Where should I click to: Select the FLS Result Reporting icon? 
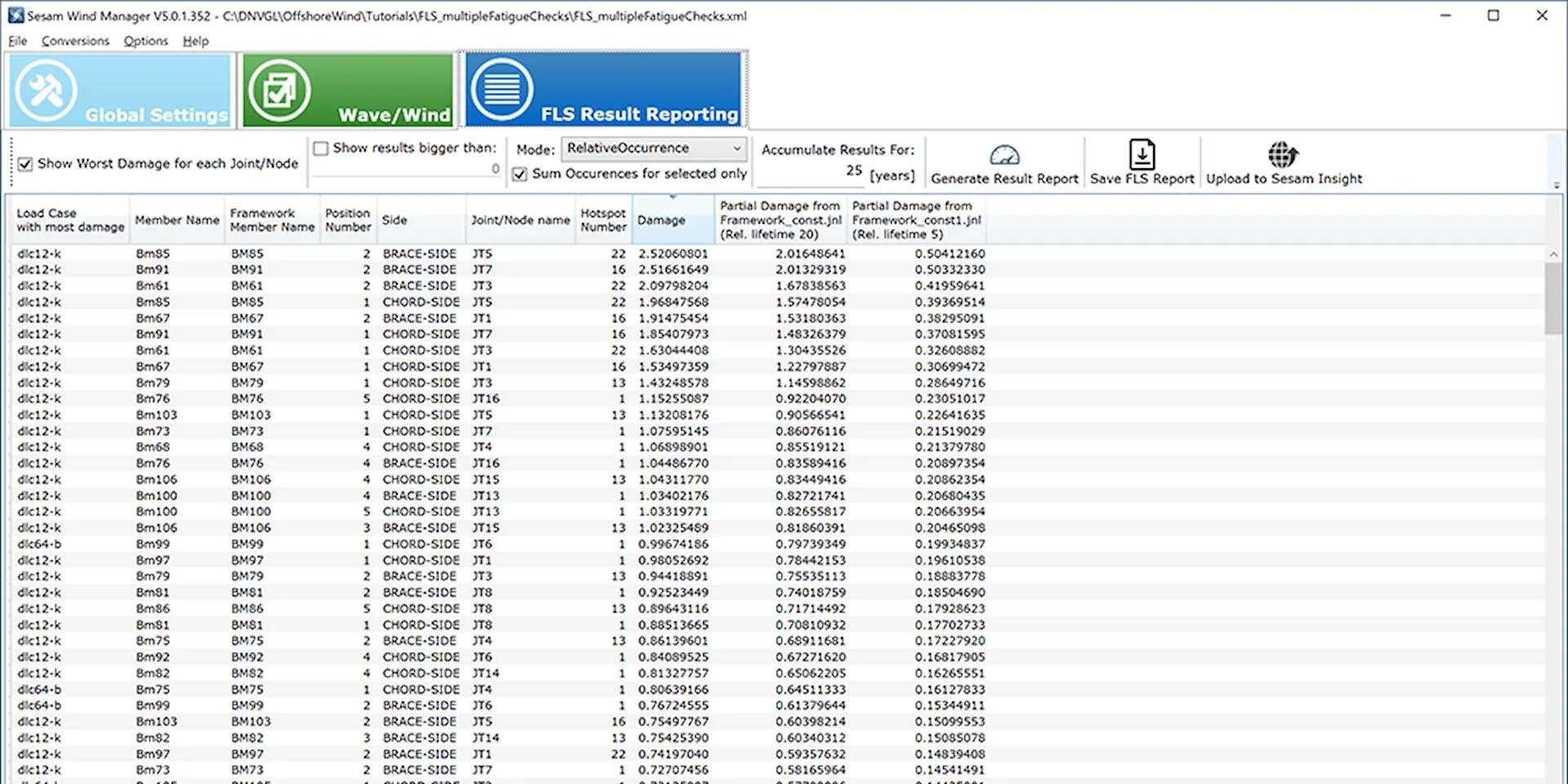[501, 90]
